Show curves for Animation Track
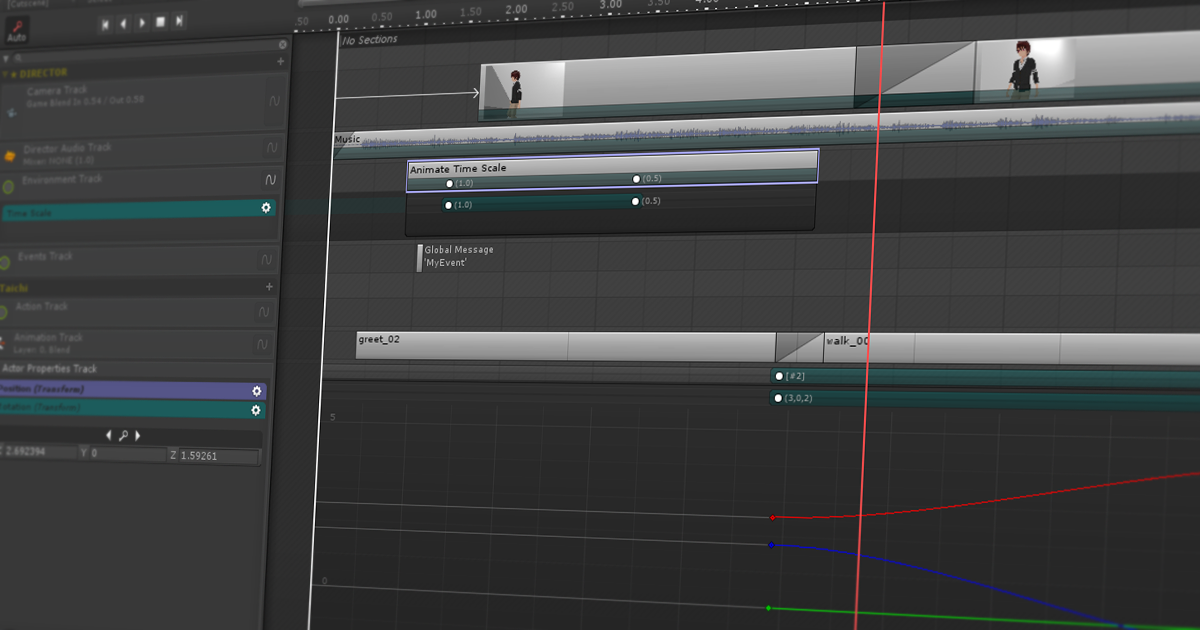Image resolution: width=1200 pixels, height=630 pixels. click(263, 344)
